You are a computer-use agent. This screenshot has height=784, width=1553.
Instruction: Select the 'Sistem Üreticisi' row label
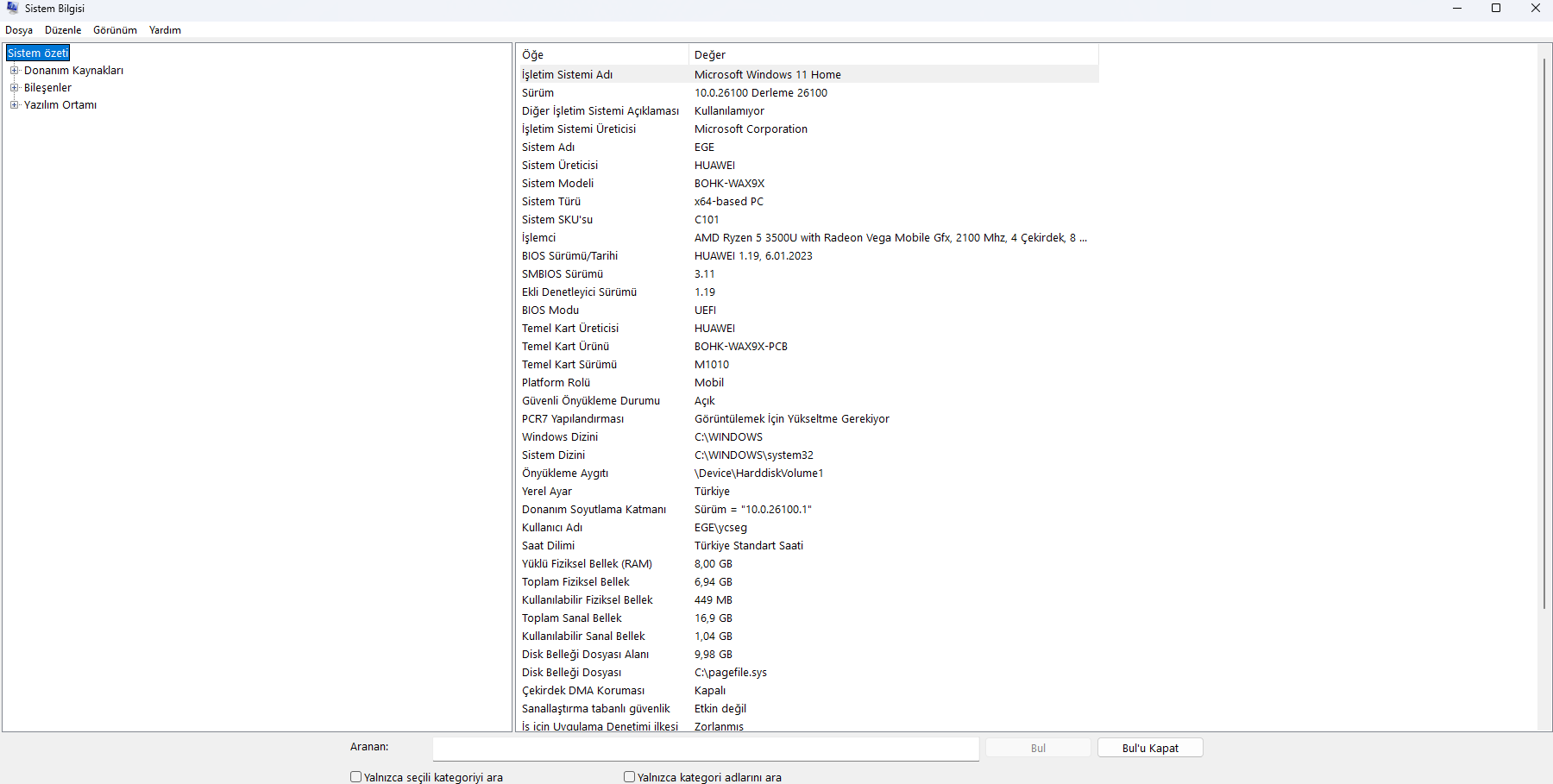pos(560,166)
